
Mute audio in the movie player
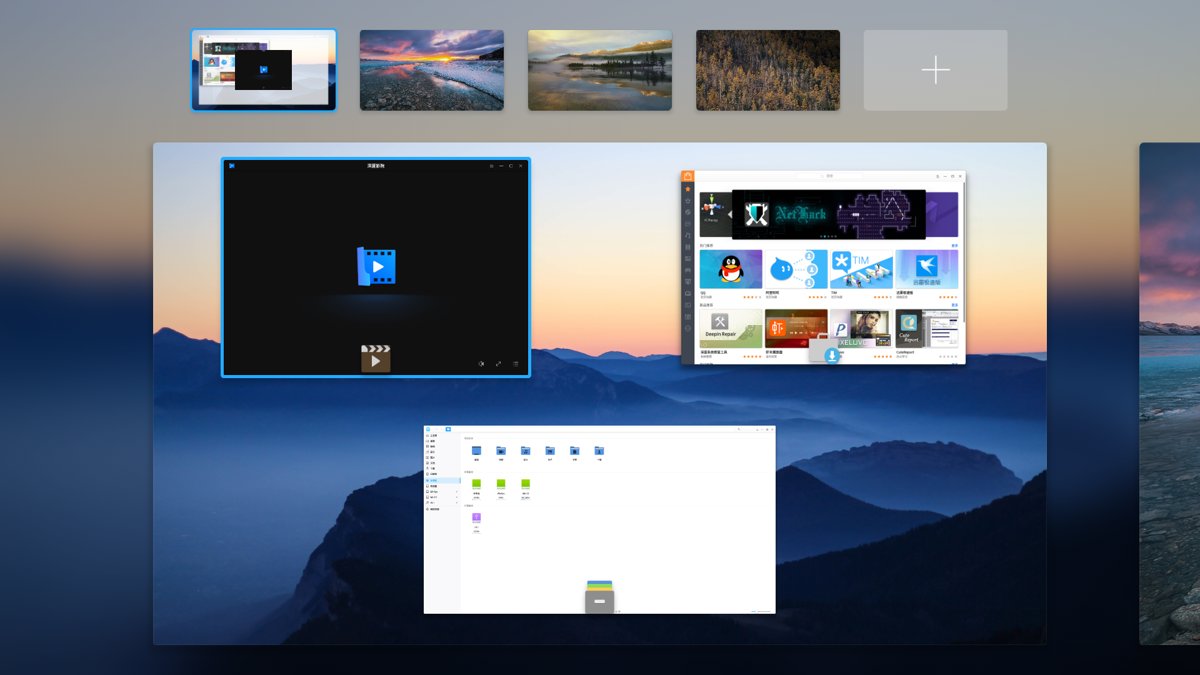(481, 364)
